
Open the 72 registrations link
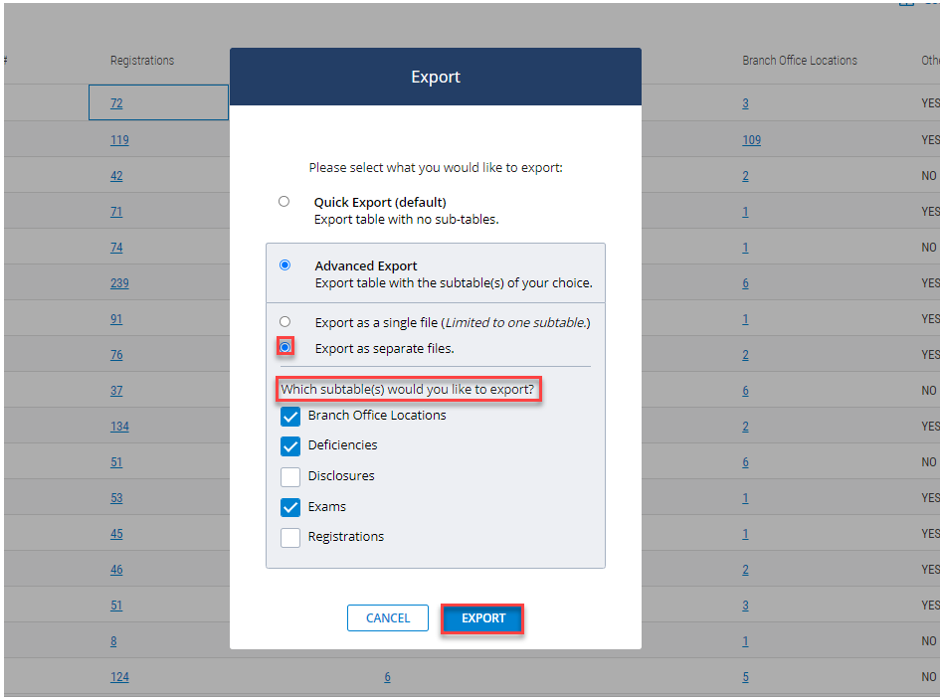(x=116, y=104)
